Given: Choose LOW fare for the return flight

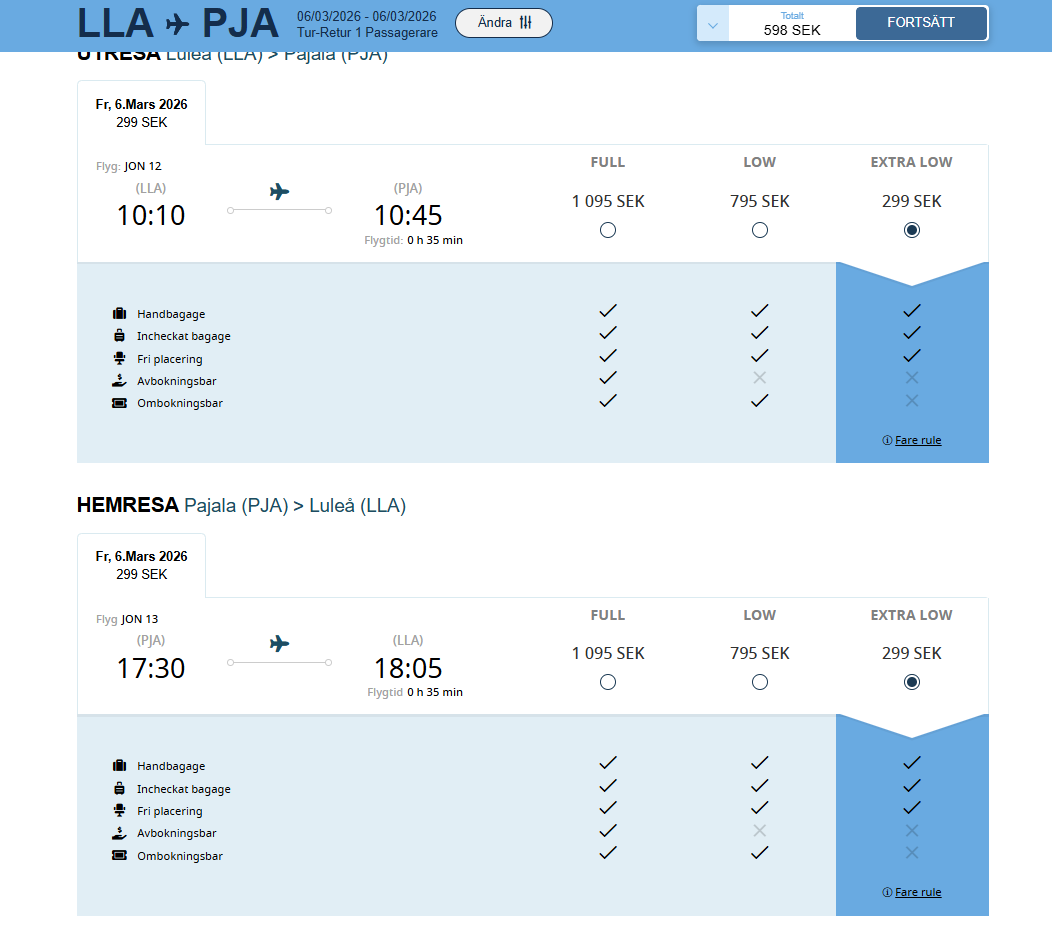Looking at the screenshot, I should (760, 682).
